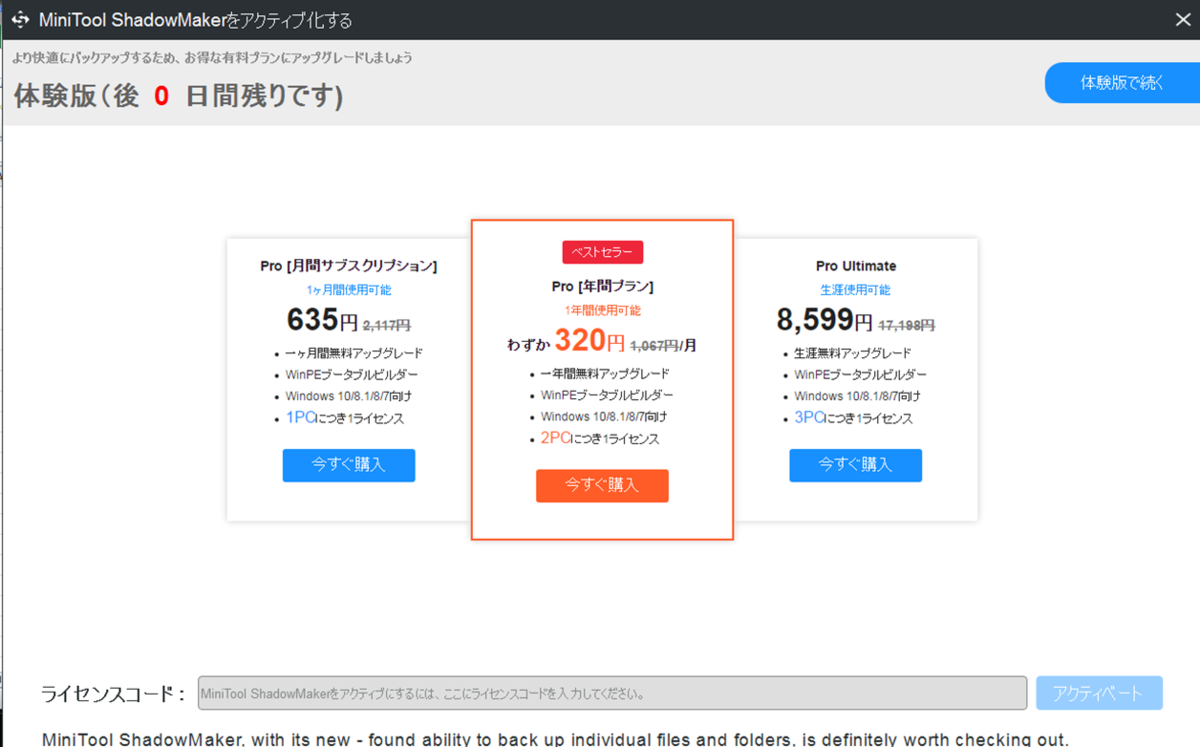Viewport: 1200px width, 747px height.
Task: Click 3PCにつき1ライセンス feature line
Action: [x=852, y=418]
